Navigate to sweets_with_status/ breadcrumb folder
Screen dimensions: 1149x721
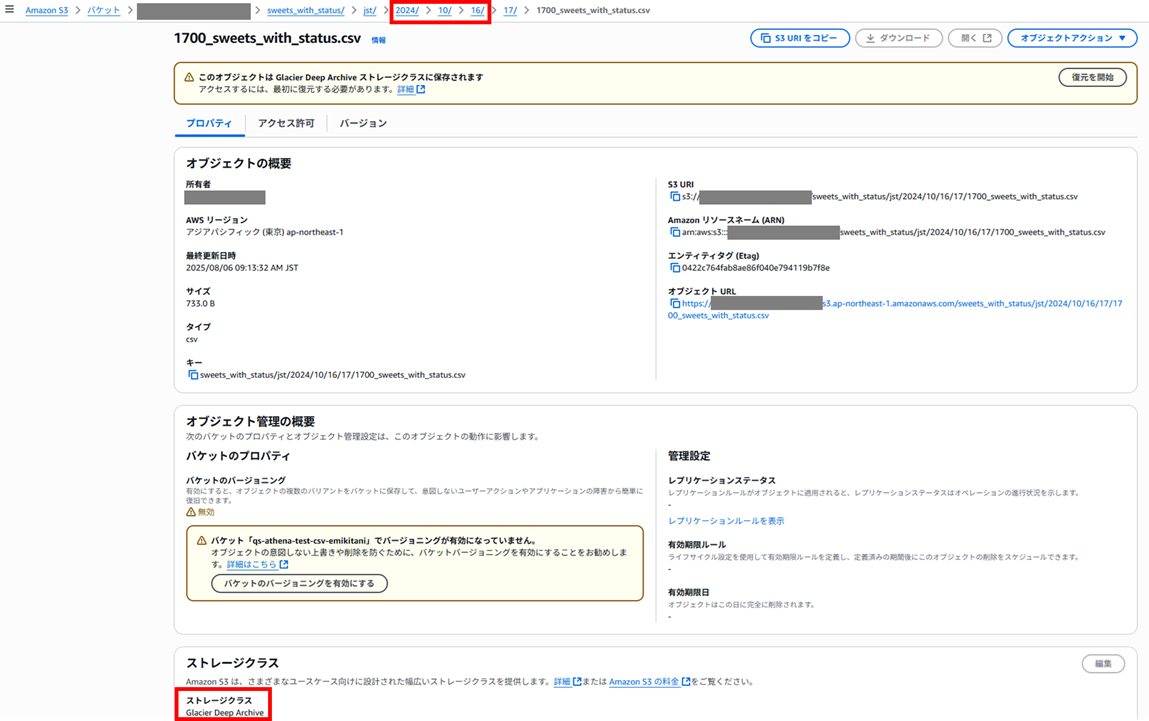pos(306,10)
